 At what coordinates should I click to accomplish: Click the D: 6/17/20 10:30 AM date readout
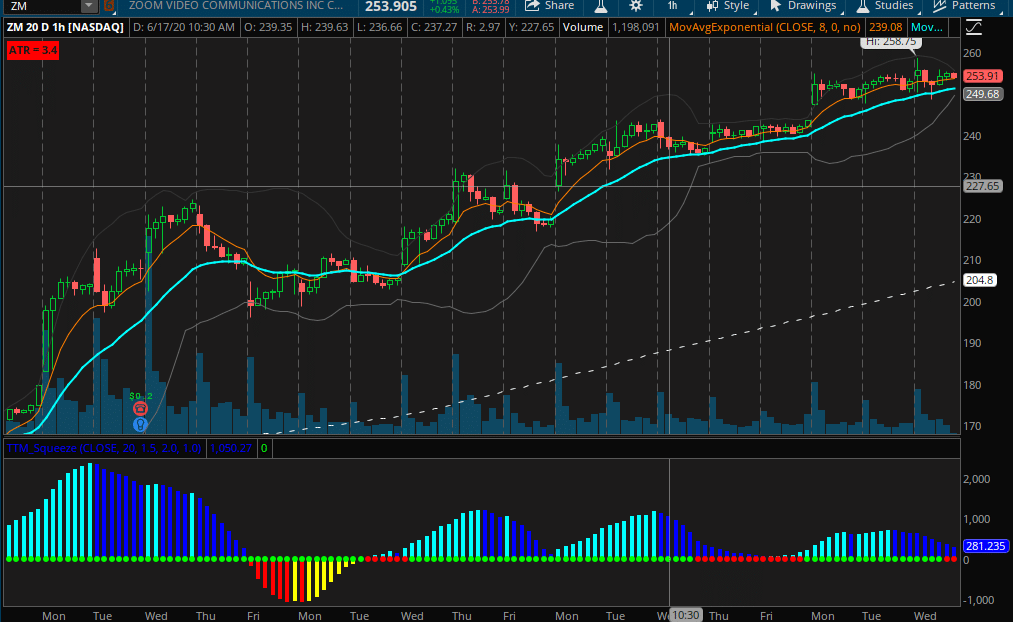pyautogui.click(x=183, y=27)
